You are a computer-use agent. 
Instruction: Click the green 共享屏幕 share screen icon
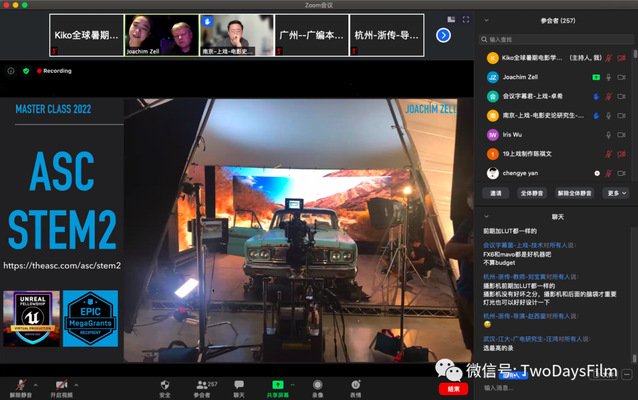point(277,384)
